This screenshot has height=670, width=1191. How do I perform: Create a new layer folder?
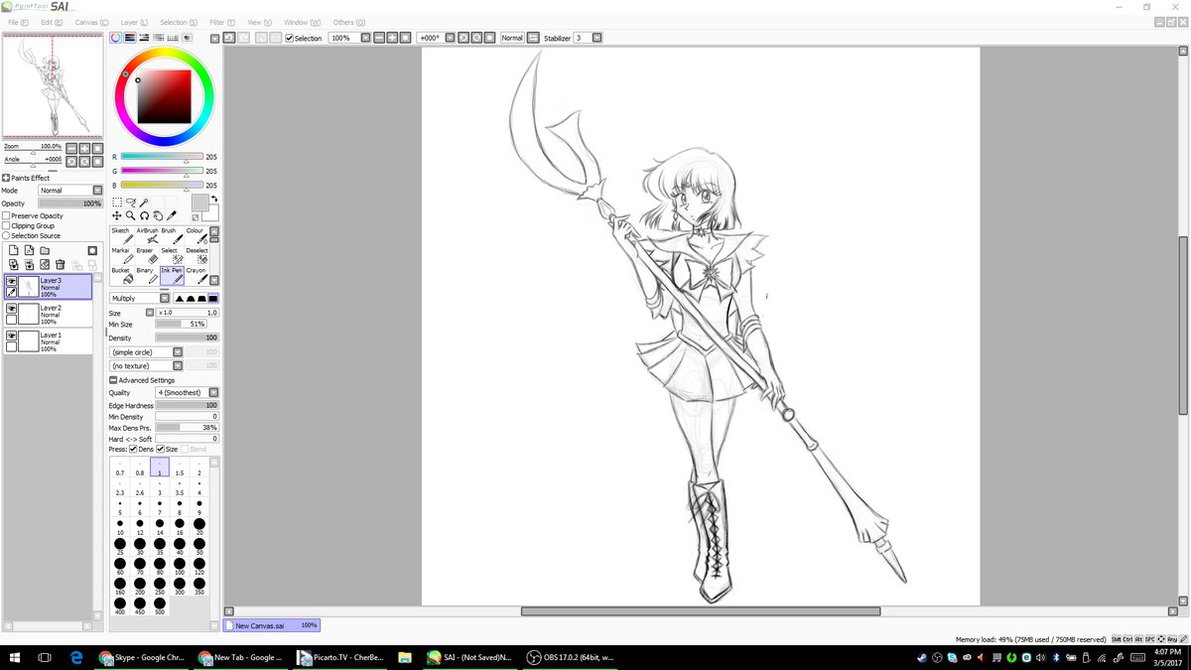tap(45, 251)
